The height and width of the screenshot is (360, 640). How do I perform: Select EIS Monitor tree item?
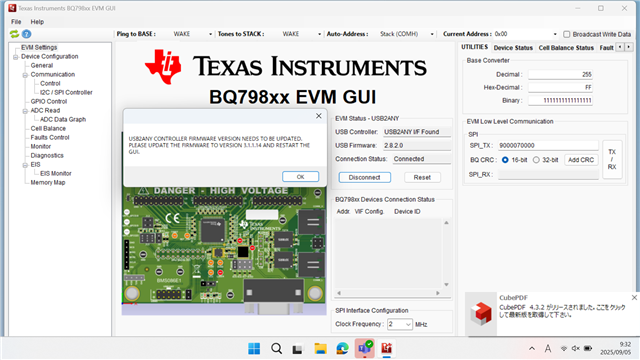pyautogui.click(x=56, y=173)
